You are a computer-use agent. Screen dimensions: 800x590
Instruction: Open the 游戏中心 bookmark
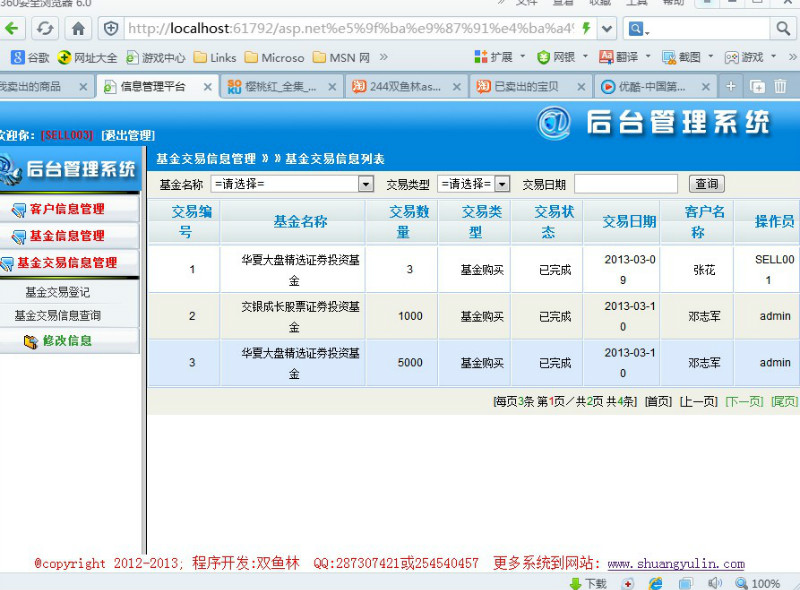click(156, 58)
